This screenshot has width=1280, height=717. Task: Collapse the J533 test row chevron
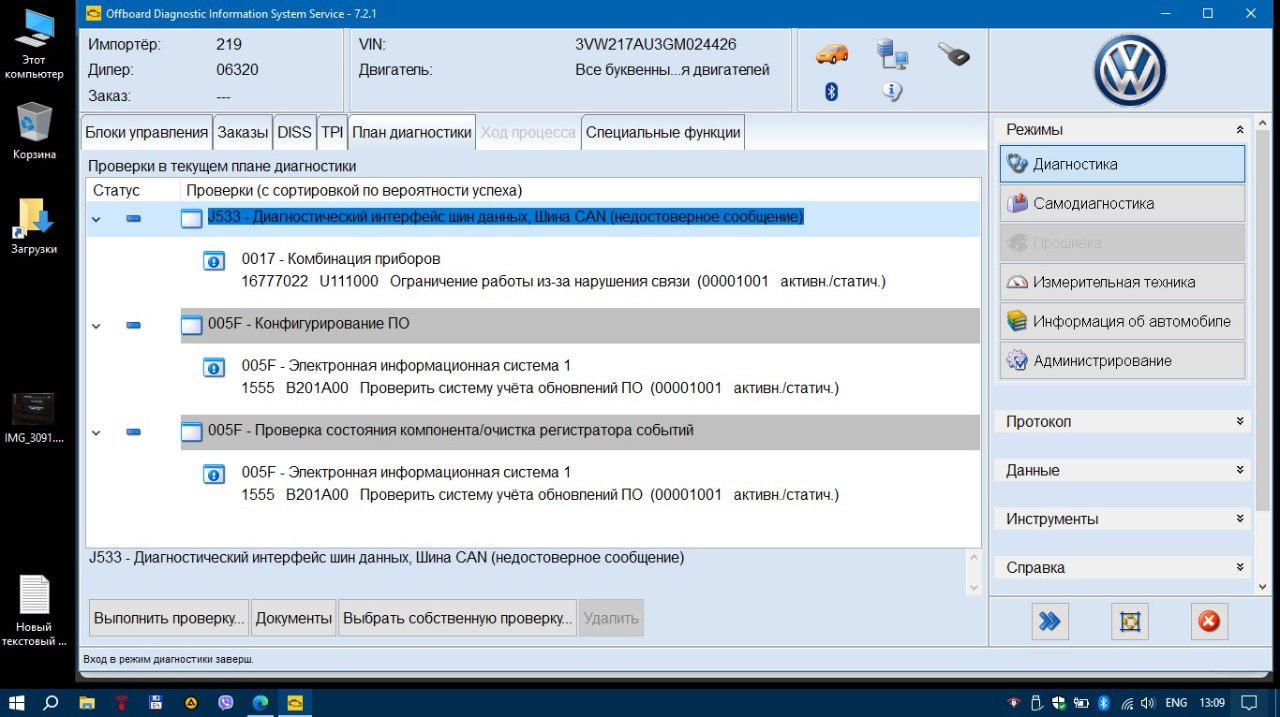(x=97, y=218)
